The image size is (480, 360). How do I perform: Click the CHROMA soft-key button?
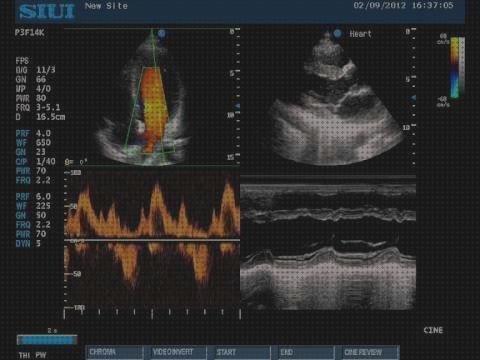pos(115,352)
